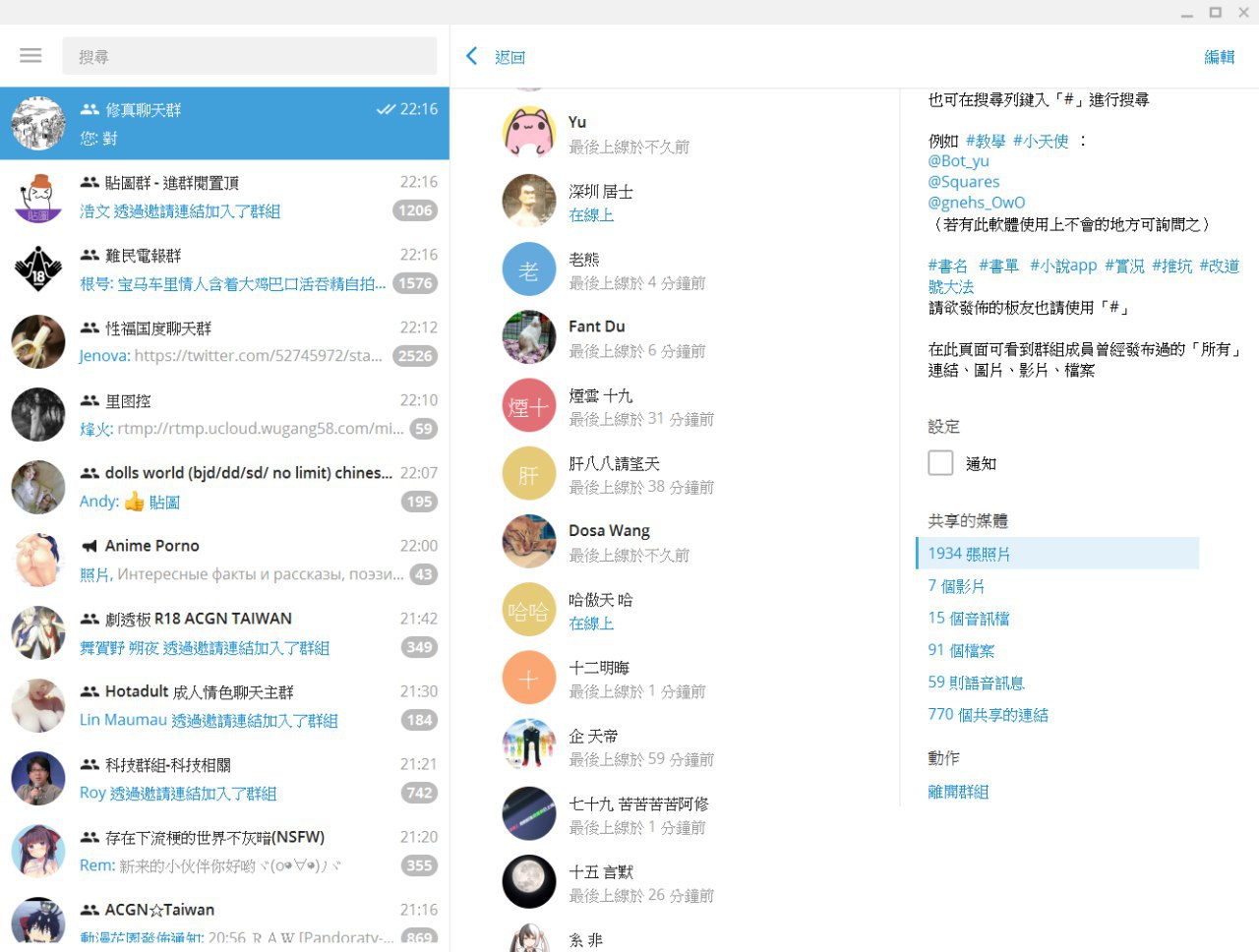Click the 搜尋 search input field

tap(250, 57)
